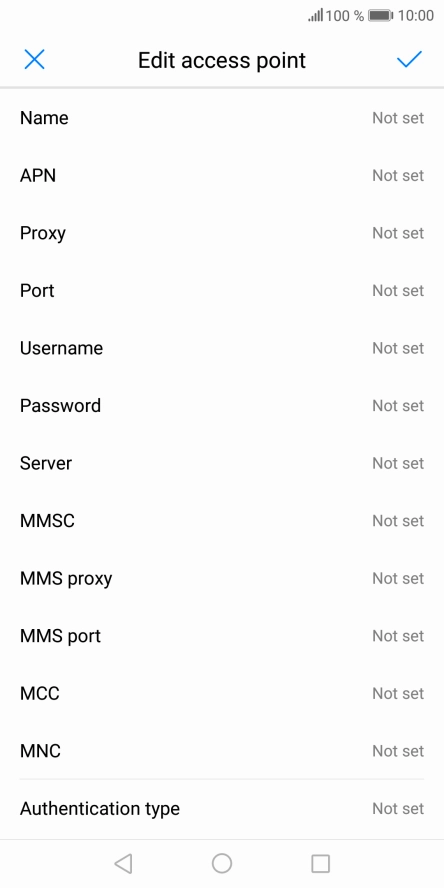Edit the MNC value
Screen dimensions: 444x888
[x=222, y=751]
